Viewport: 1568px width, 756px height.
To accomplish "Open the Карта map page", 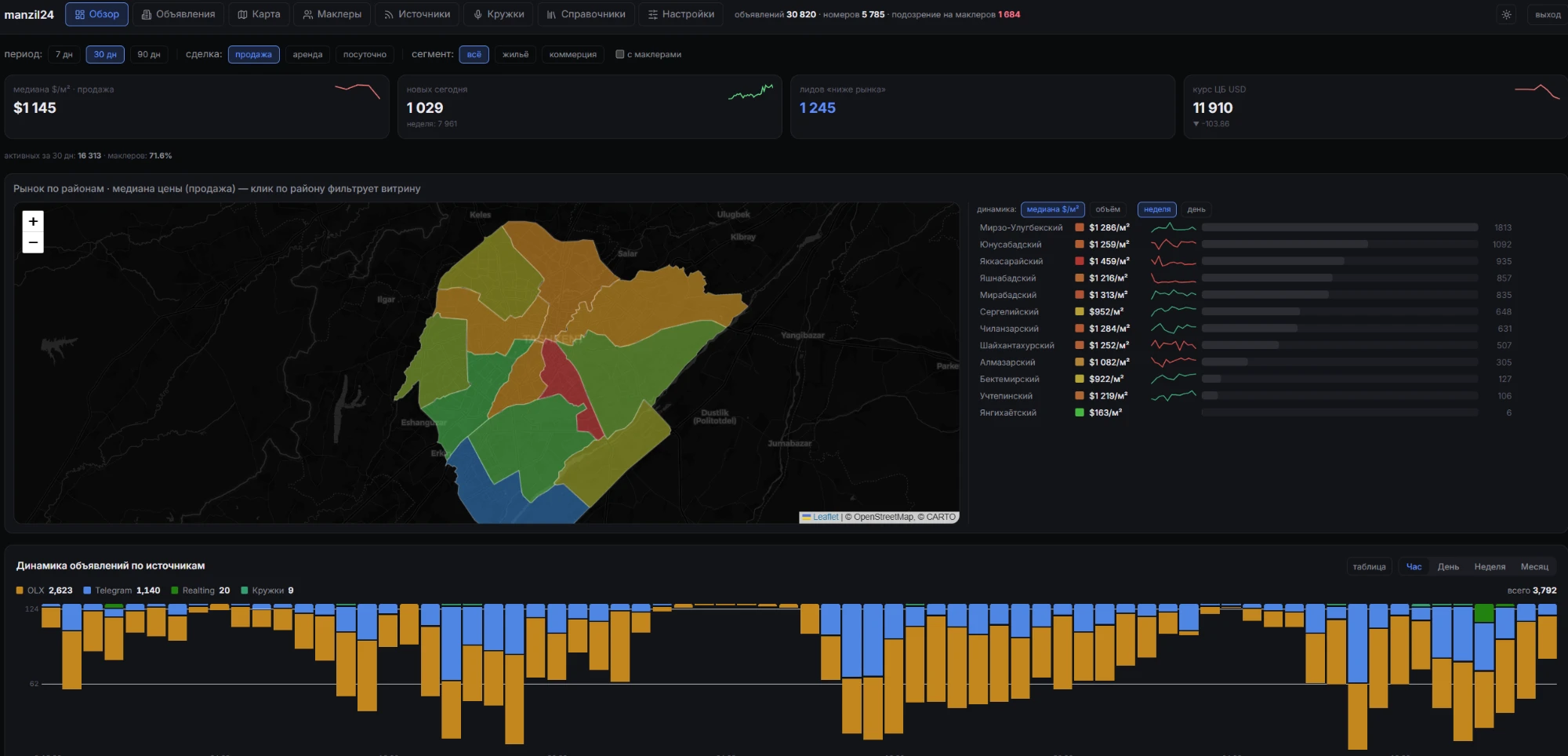I will [259, 14].
